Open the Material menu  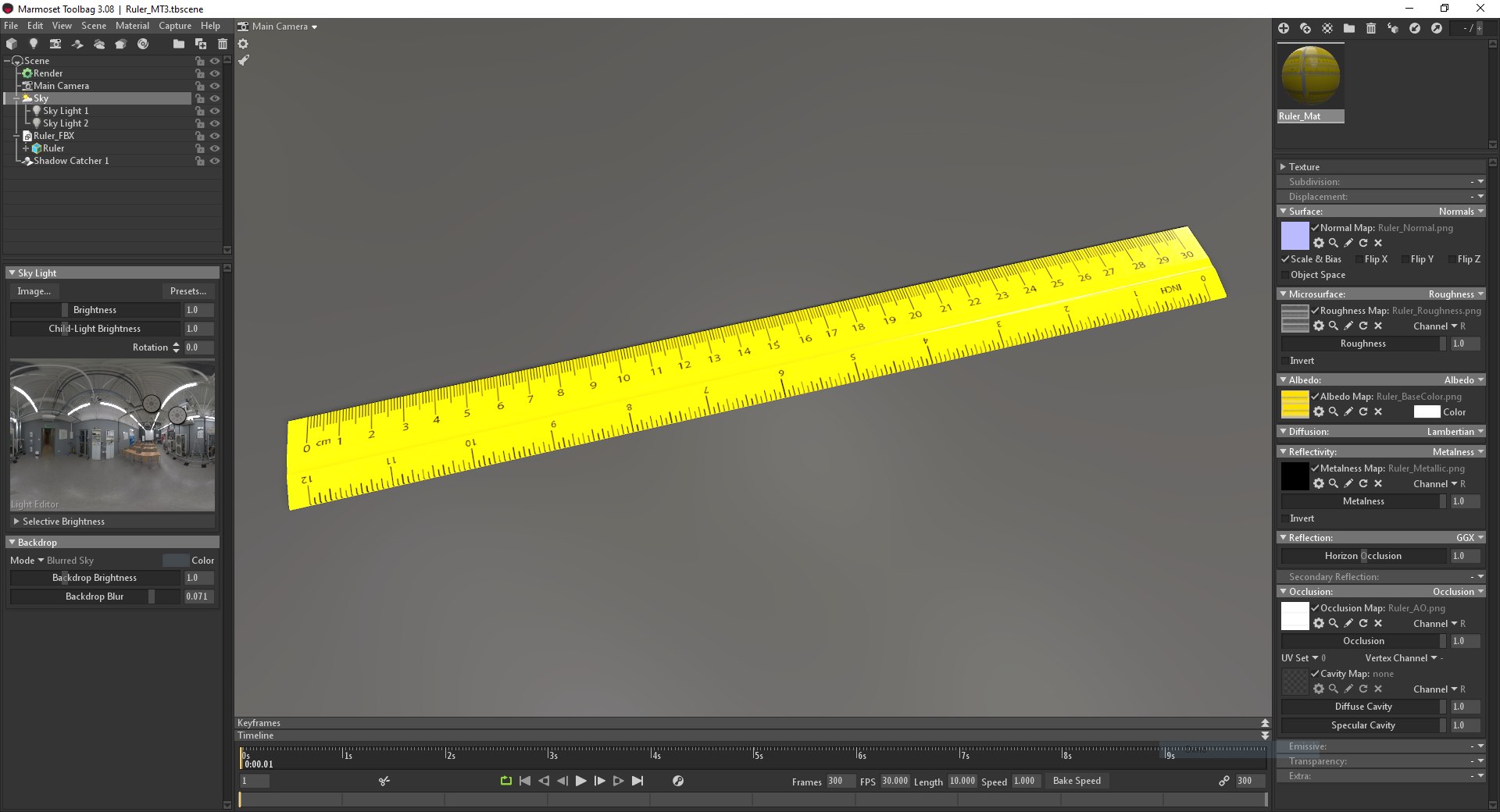[x=132, y=26]
